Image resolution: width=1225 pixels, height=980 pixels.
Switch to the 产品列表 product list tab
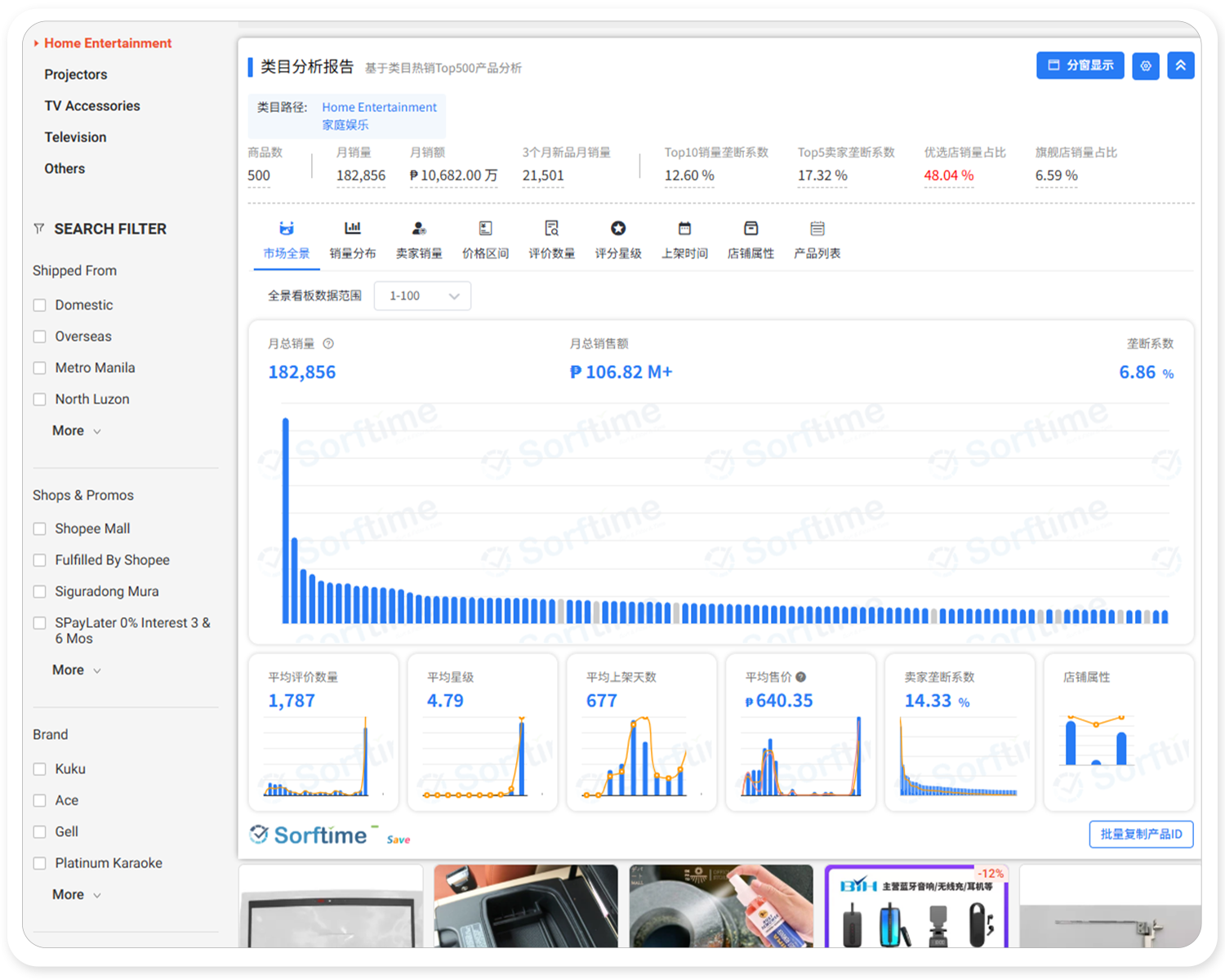point(817,240)
